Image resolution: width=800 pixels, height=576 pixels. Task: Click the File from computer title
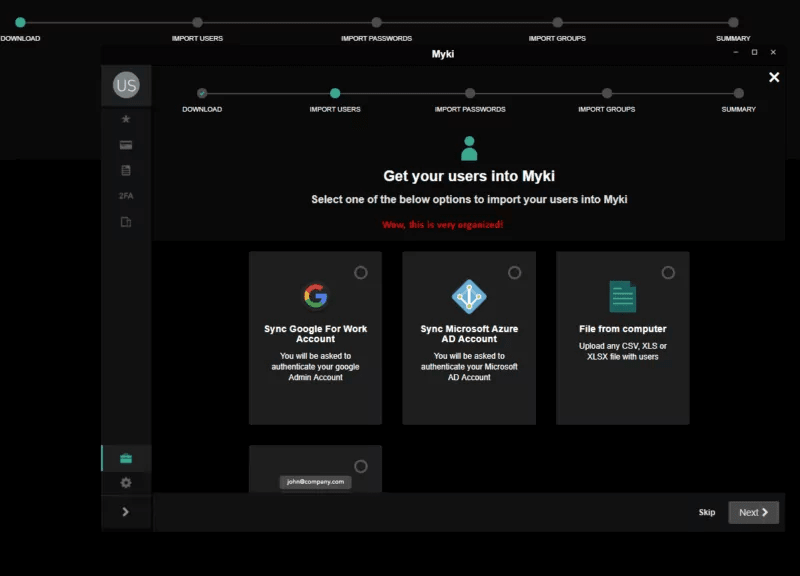point(622,329)
